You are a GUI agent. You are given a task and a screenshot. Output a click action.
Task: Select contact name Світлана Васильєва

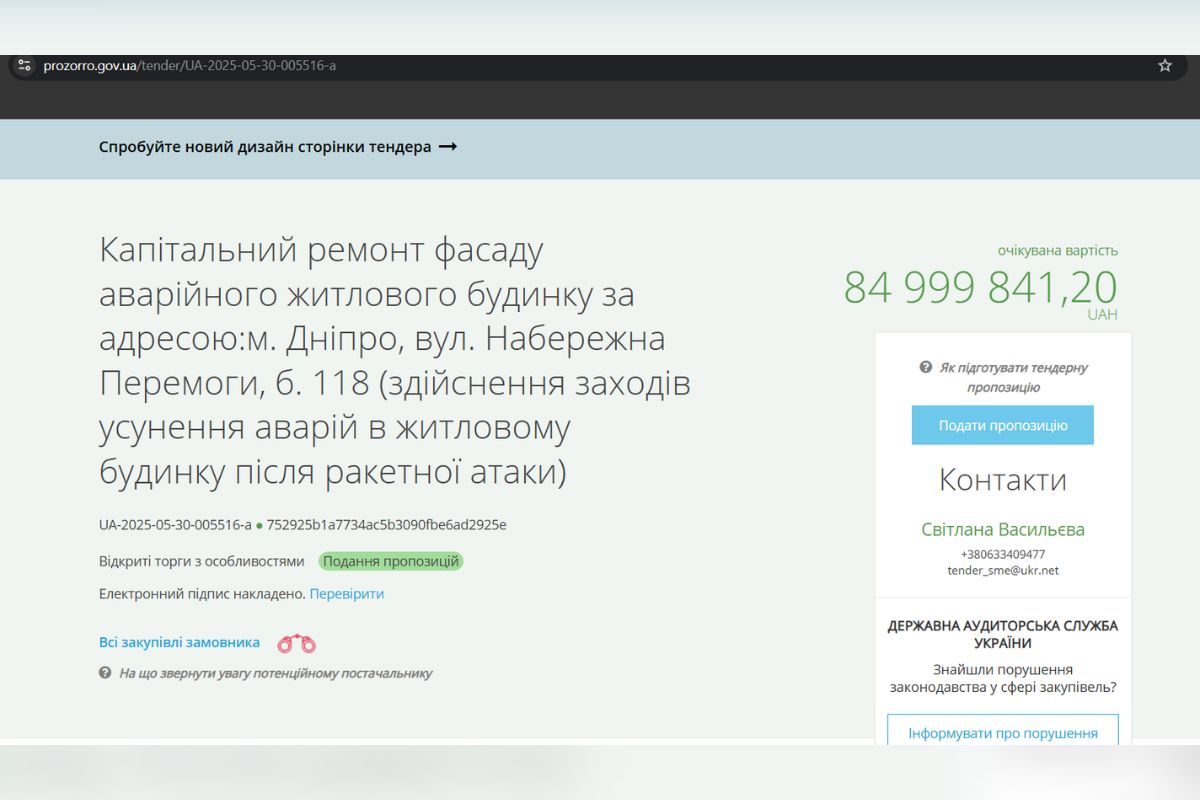click(x=1002, y=529)
